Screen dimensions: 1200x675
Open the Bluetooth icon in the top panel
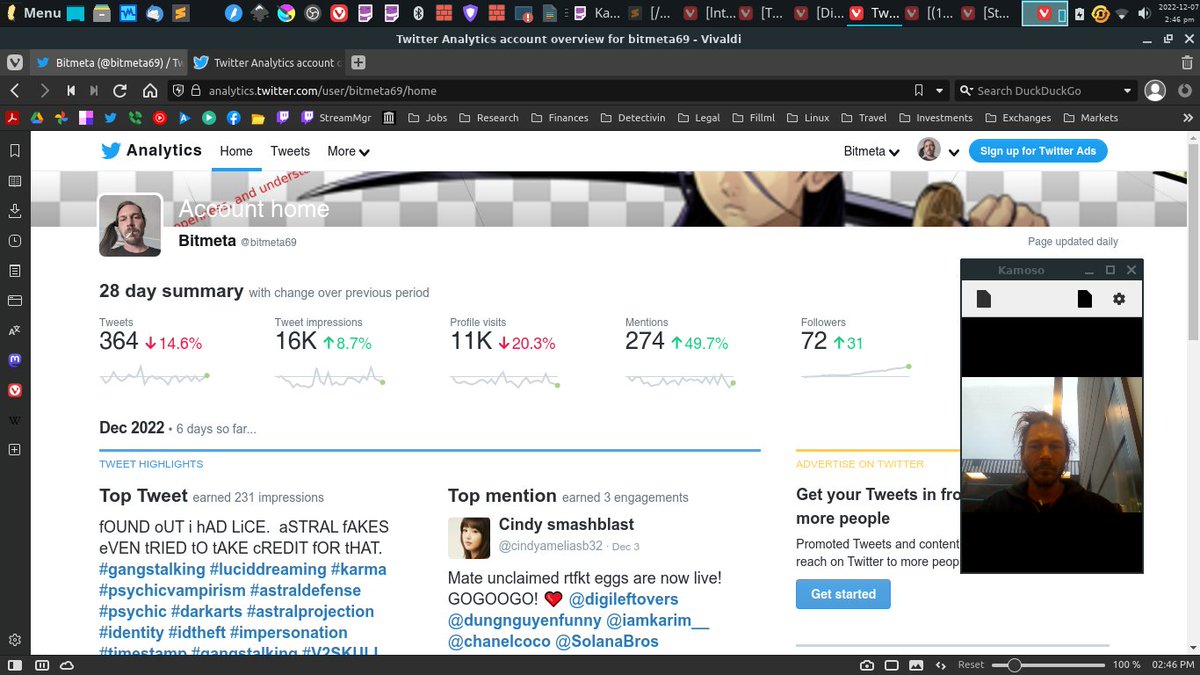419,13
